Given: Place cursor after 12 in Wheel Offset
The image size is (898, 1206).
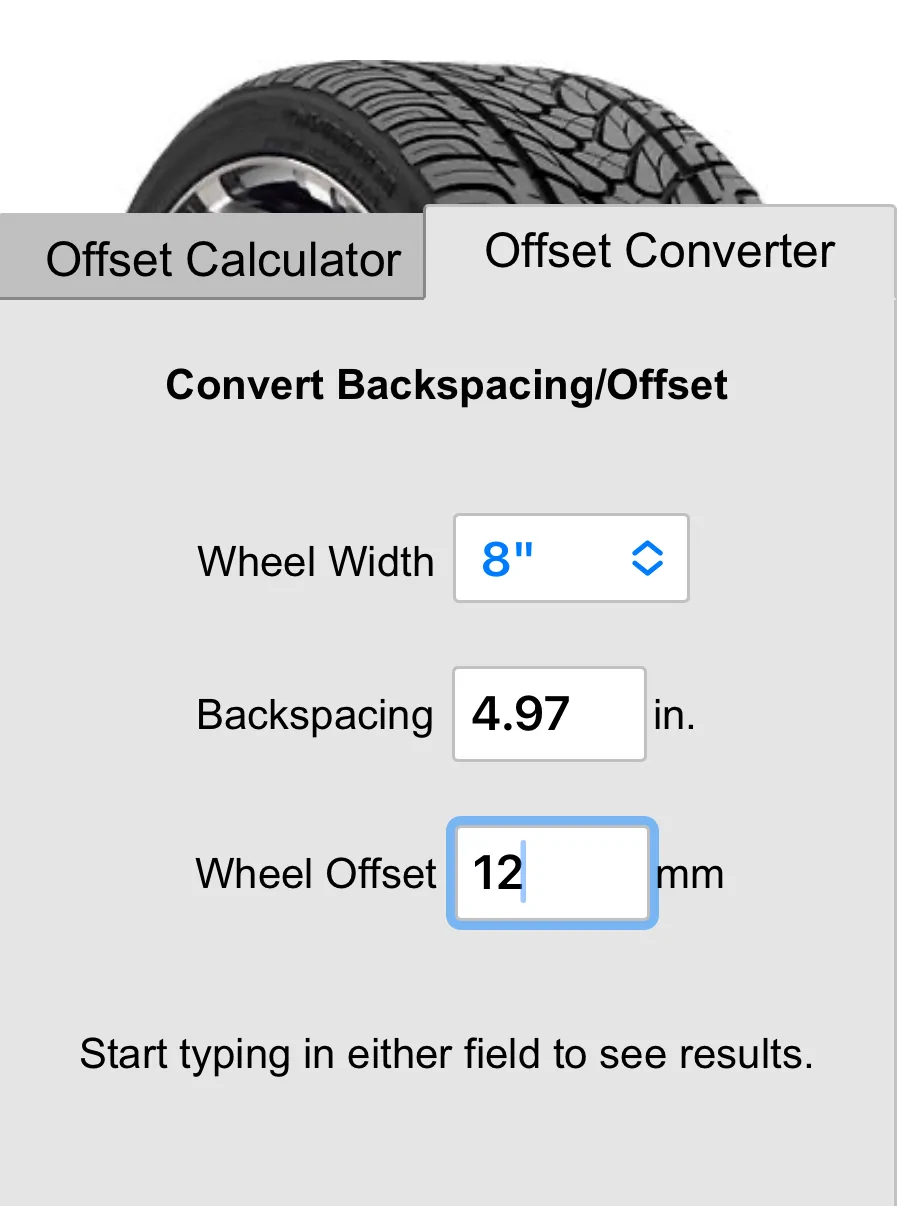Looking at the screenshot, I should 526,873.
